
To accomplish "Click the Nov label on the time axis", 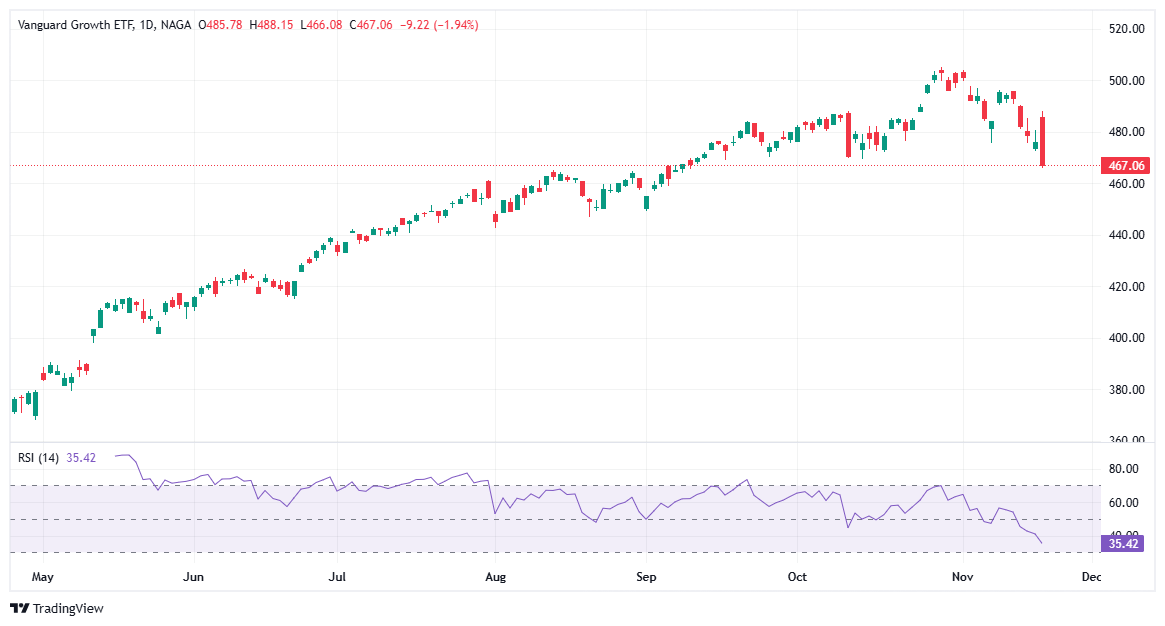I will click(961, 577).
